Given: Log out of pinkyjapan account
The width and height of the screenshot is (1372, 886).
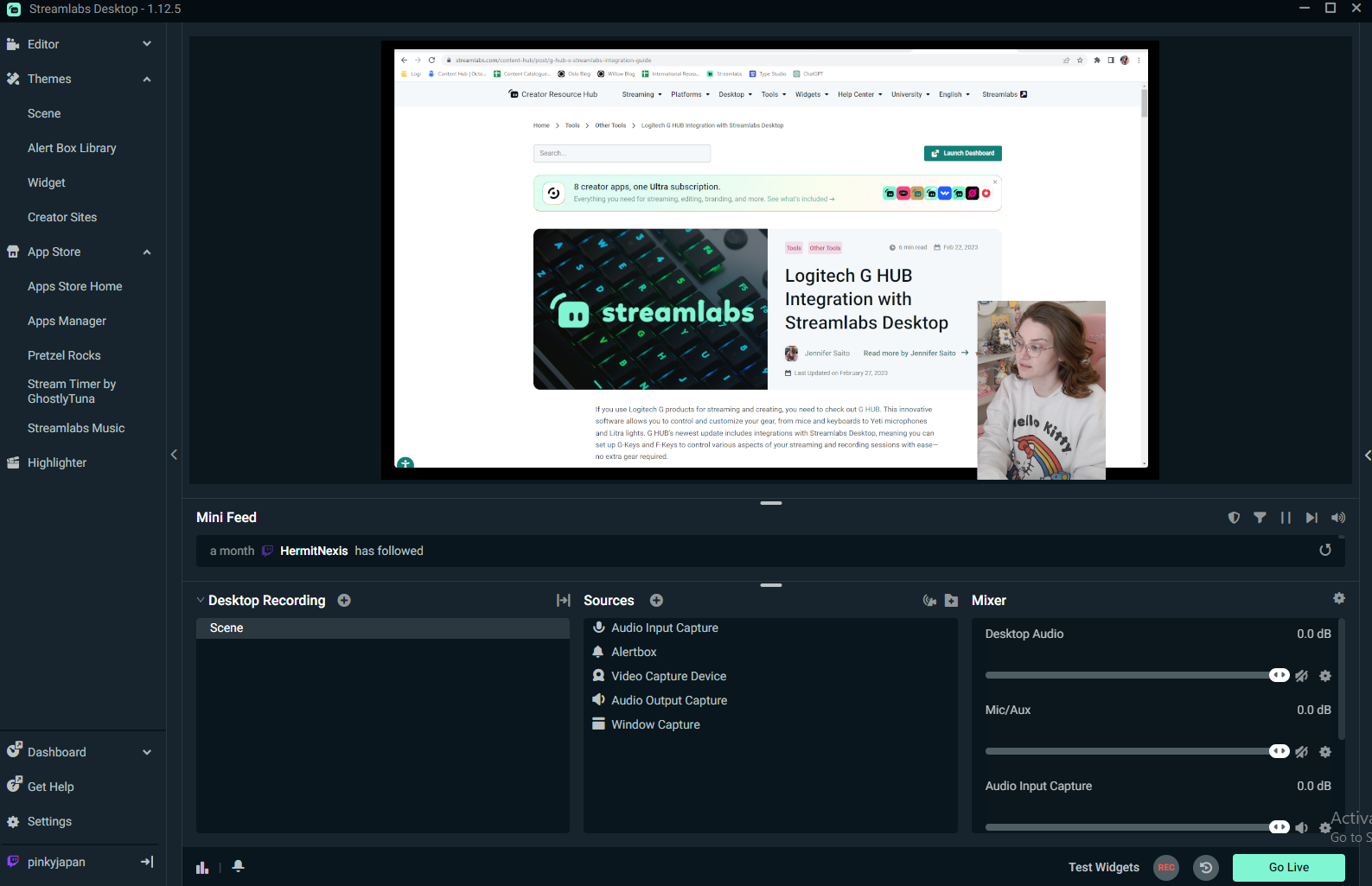Looking at the screenshot, I should tap(147, 862).
